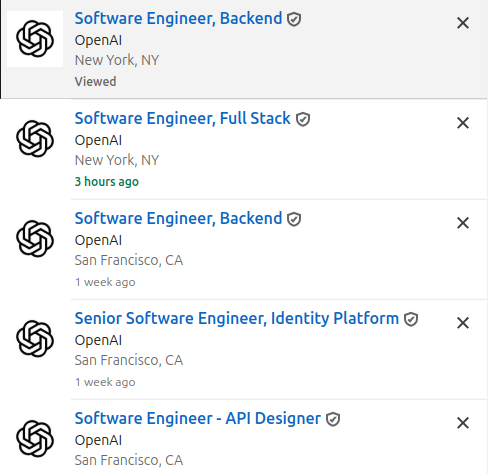Screen dimensions: 488x474
Task: Open San Francisco Software Engineer, Backend title
Action: point(178,218)
